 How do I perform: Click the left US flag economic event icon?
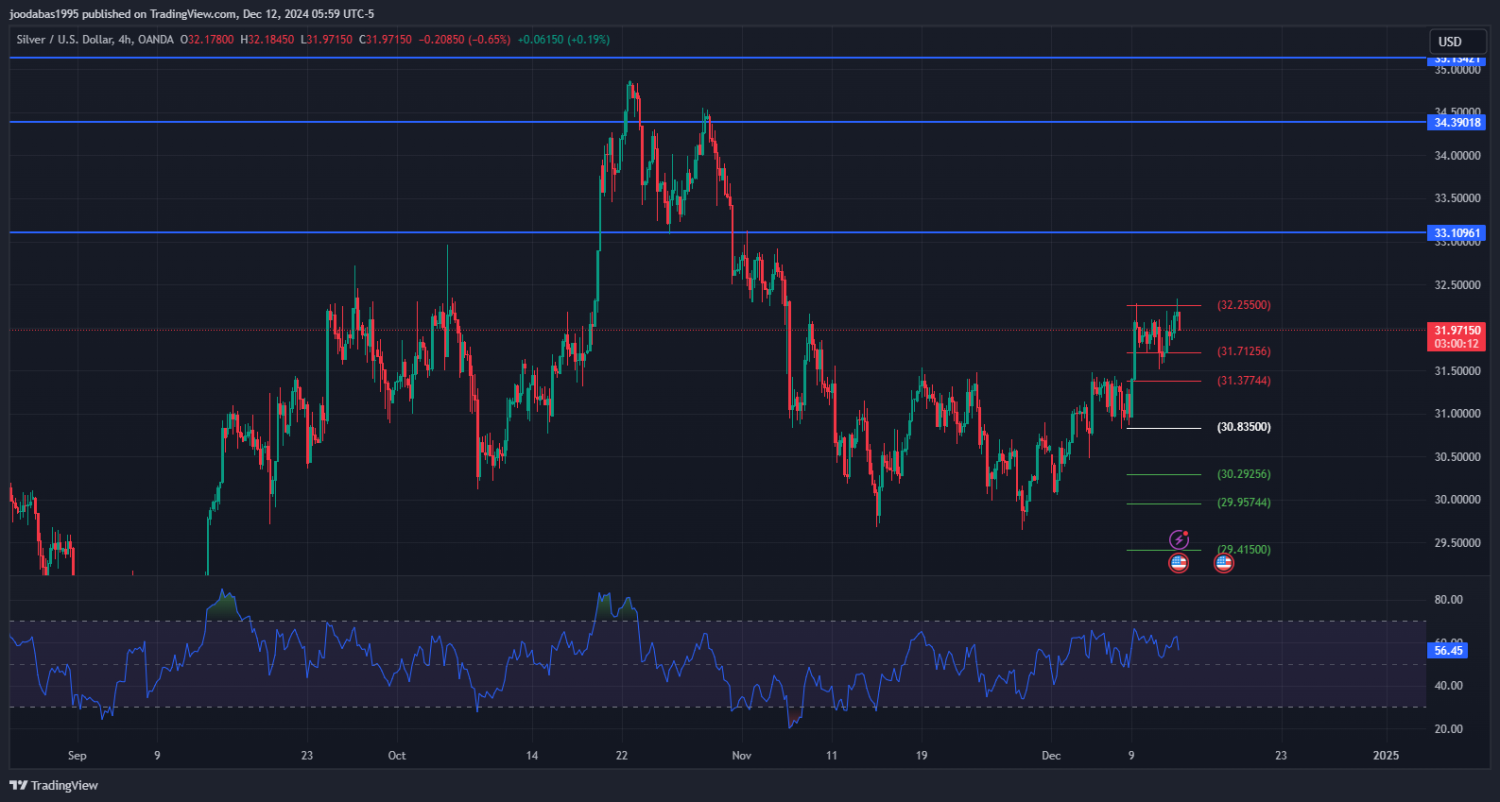(x=1179, y=563)
